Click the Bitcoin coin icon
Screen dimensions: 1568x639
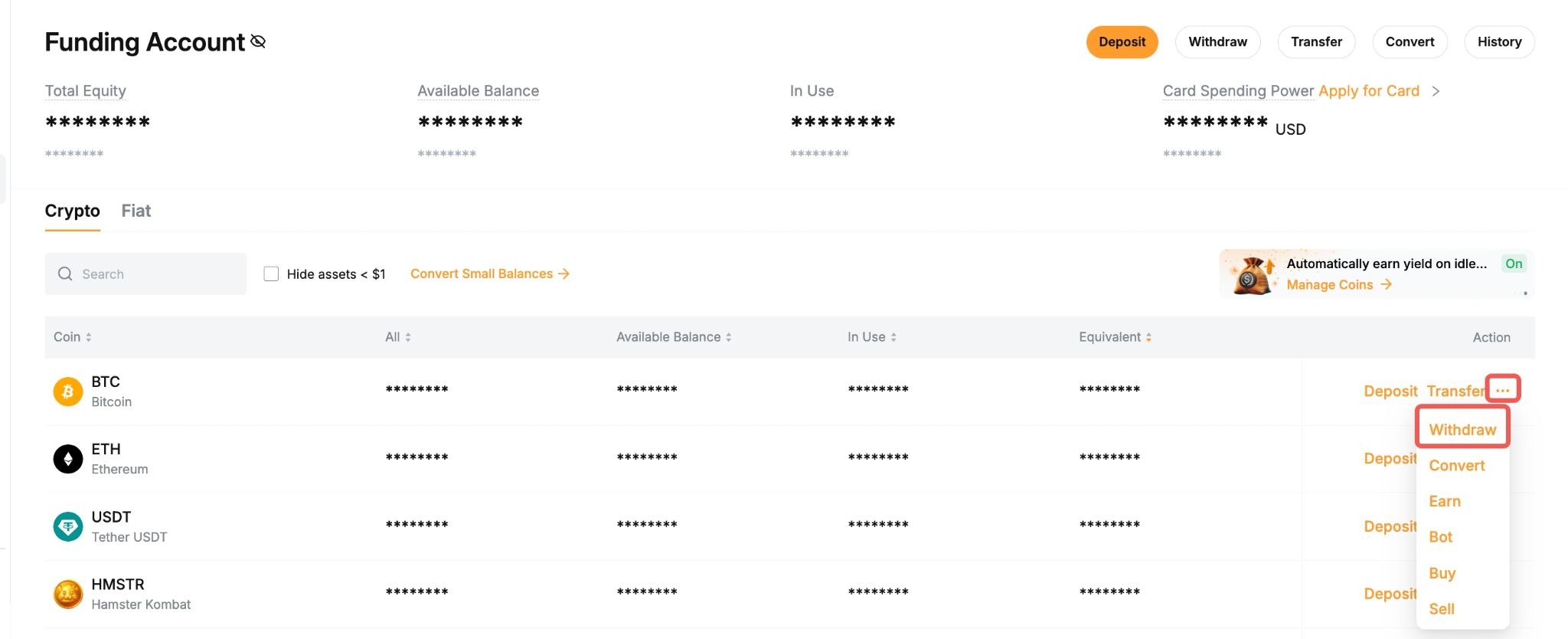(x=67, y=392)
